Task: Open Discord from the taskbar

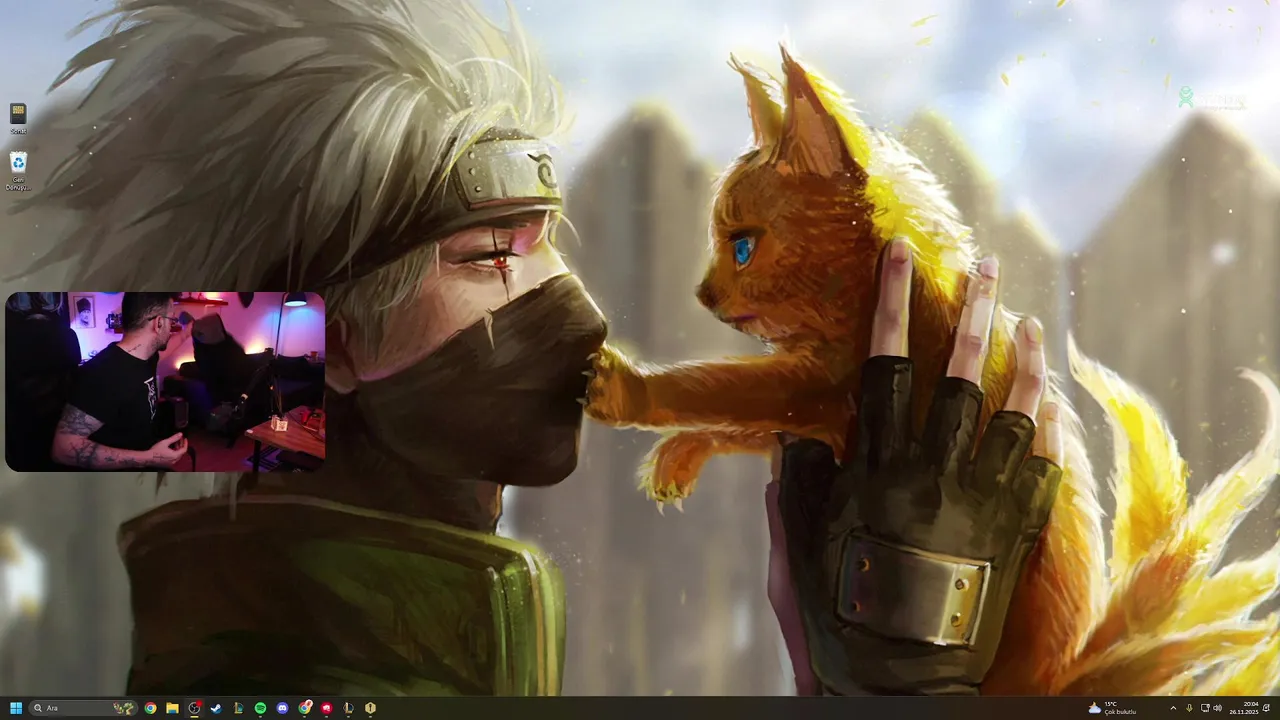Action: click(x=282, y=708)
